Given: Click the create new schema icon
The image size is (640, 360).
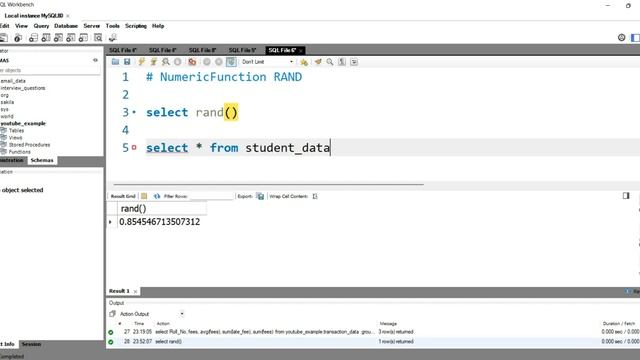Looking at the screenshot, I should pyautogui.click(x=33, y=38).
